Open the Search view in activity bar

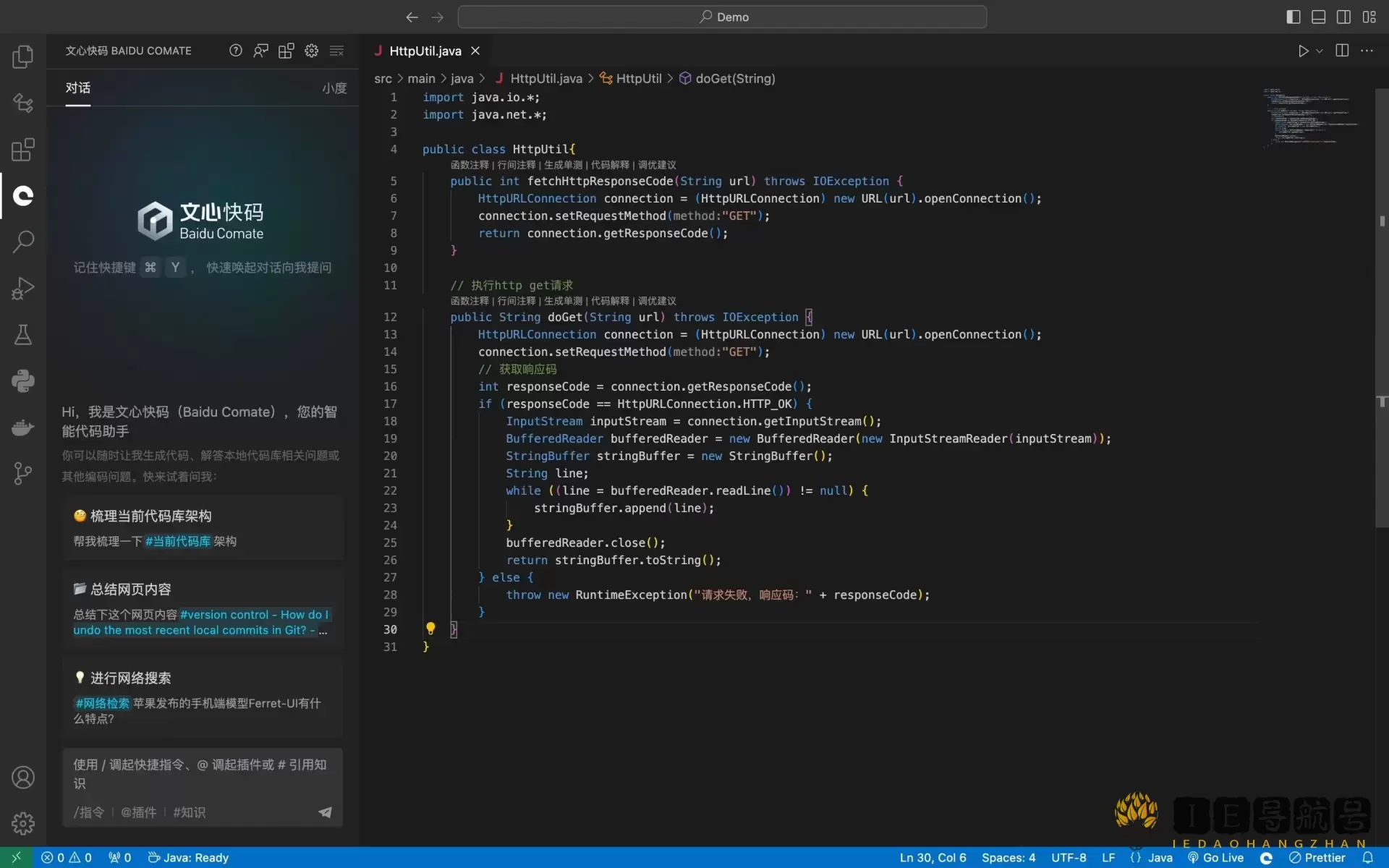[23, 242]
